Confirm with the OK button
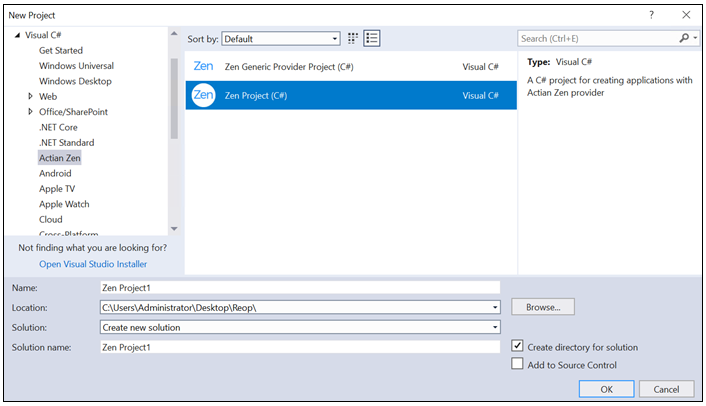 (x=606, y=389)
